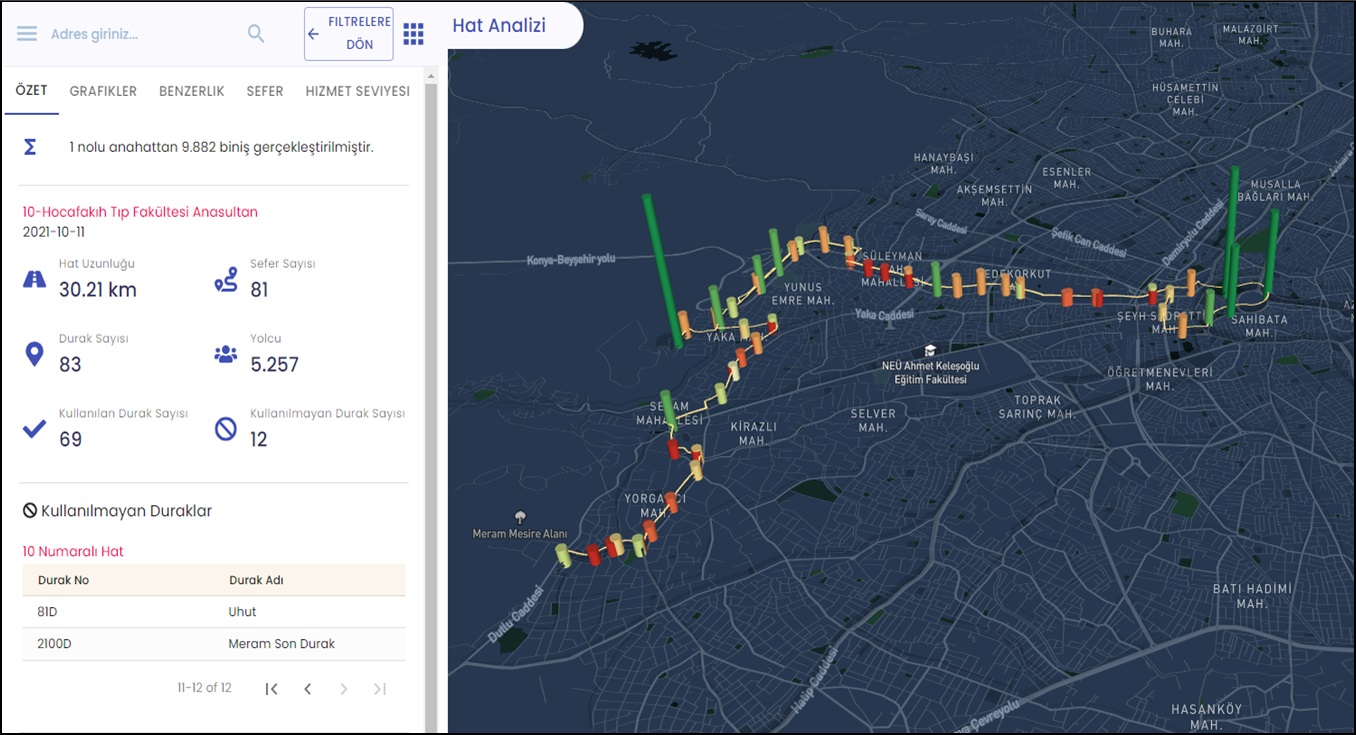Click the sigma summary icon
This screenshot has height=735, width=1356.
30,147
